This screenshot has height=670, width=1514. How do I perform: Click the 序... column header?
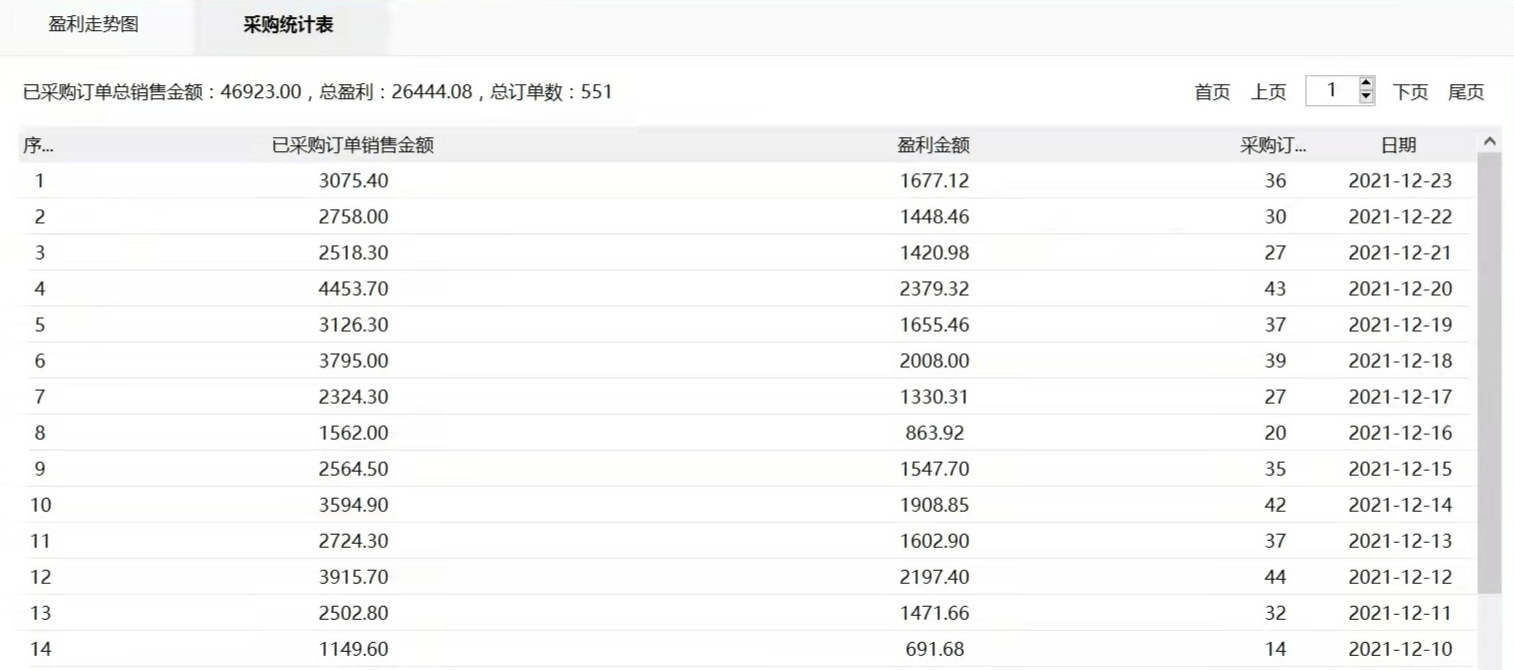click(x=38, y=145)
